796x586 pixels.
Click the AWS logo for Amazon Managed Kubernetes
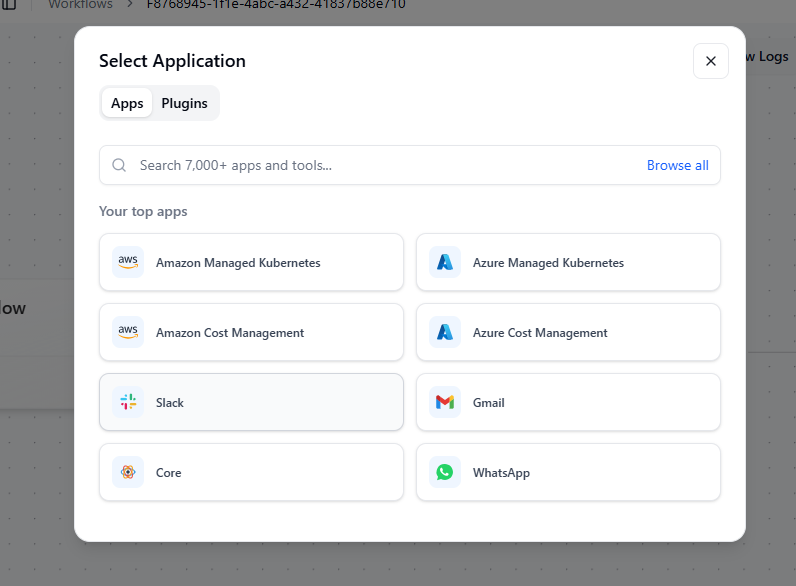(x=128, y=262)
